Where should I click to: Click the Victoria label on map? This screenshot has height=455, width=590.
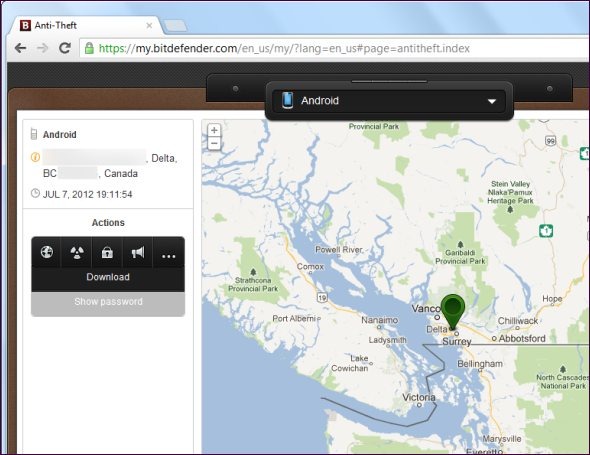pos(419,397)
